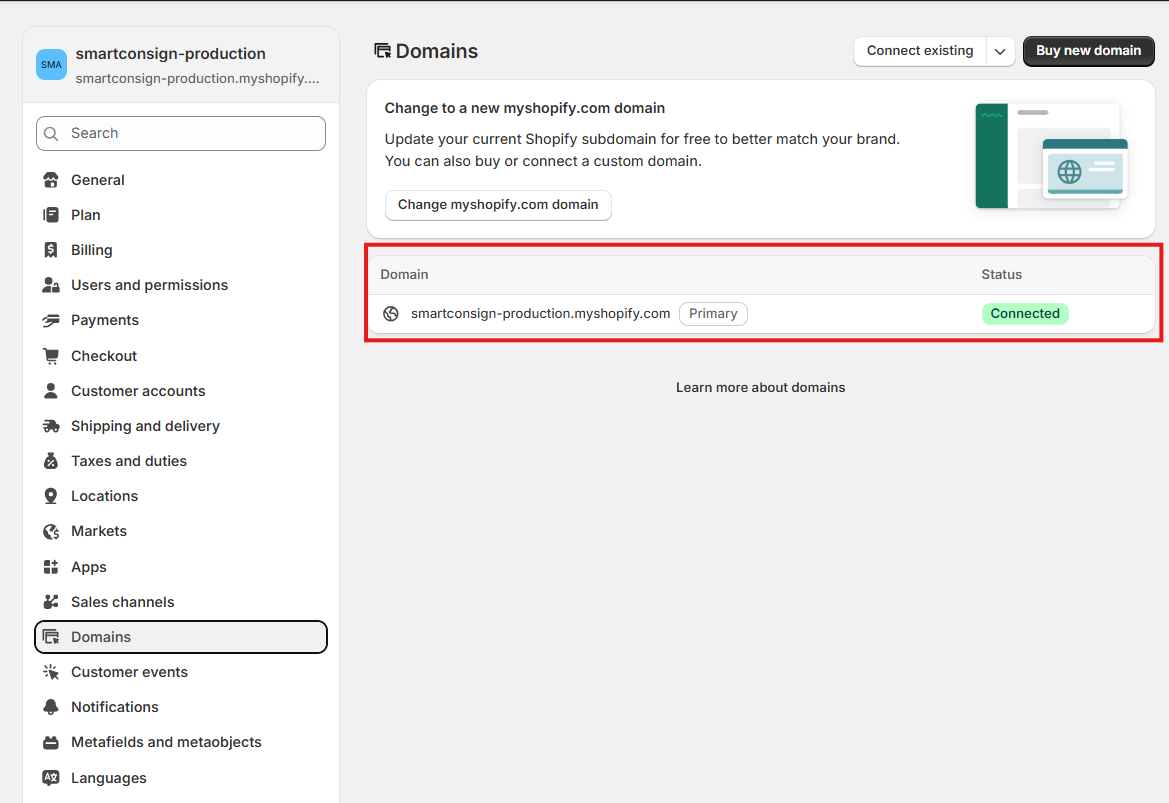Open Customer events settings
The width and height of the screenshot is (1169, 803).
[180, 672]
